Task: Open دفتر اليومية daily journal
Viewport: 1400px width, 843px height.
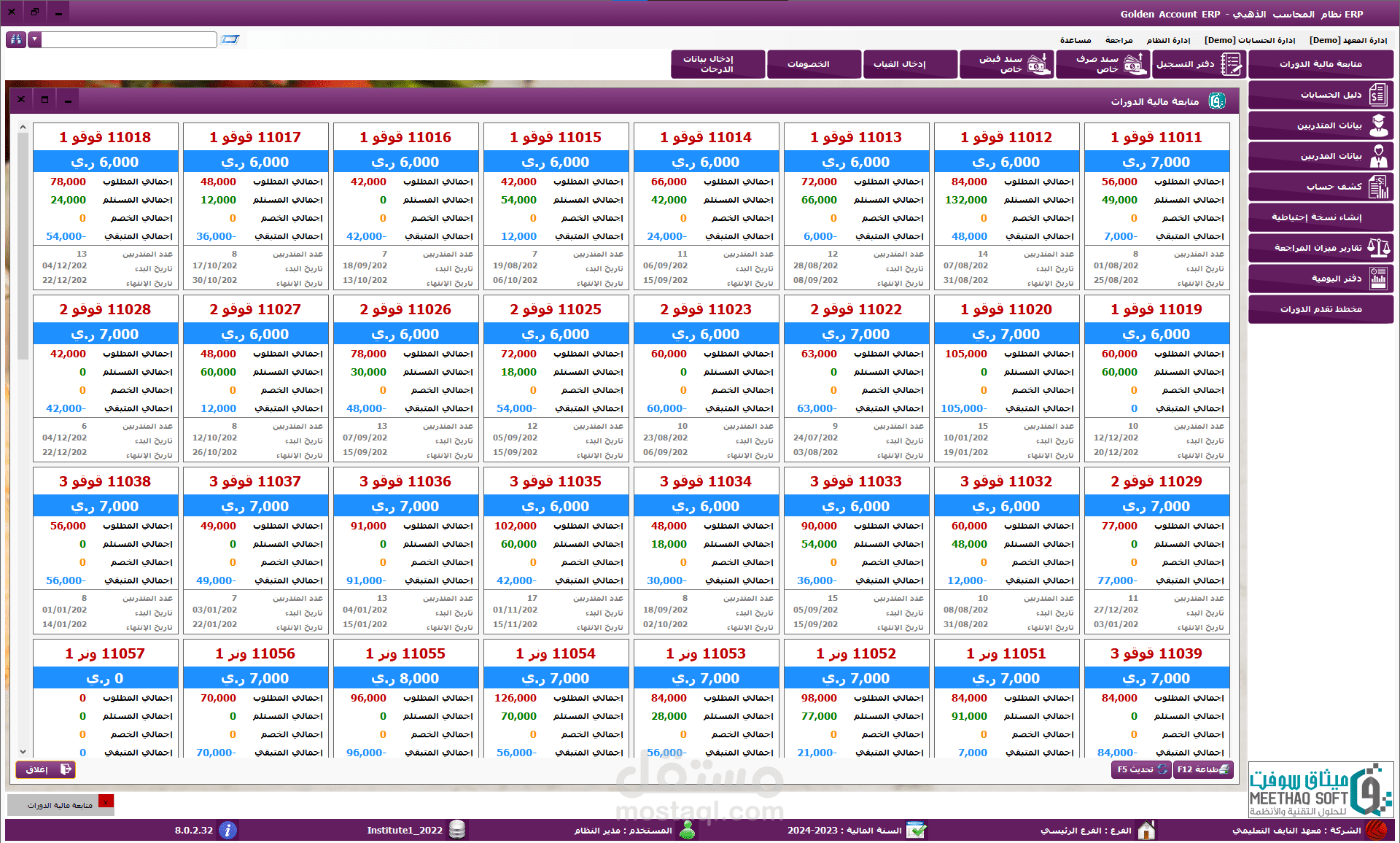Action: click(x=1320, y=279)
